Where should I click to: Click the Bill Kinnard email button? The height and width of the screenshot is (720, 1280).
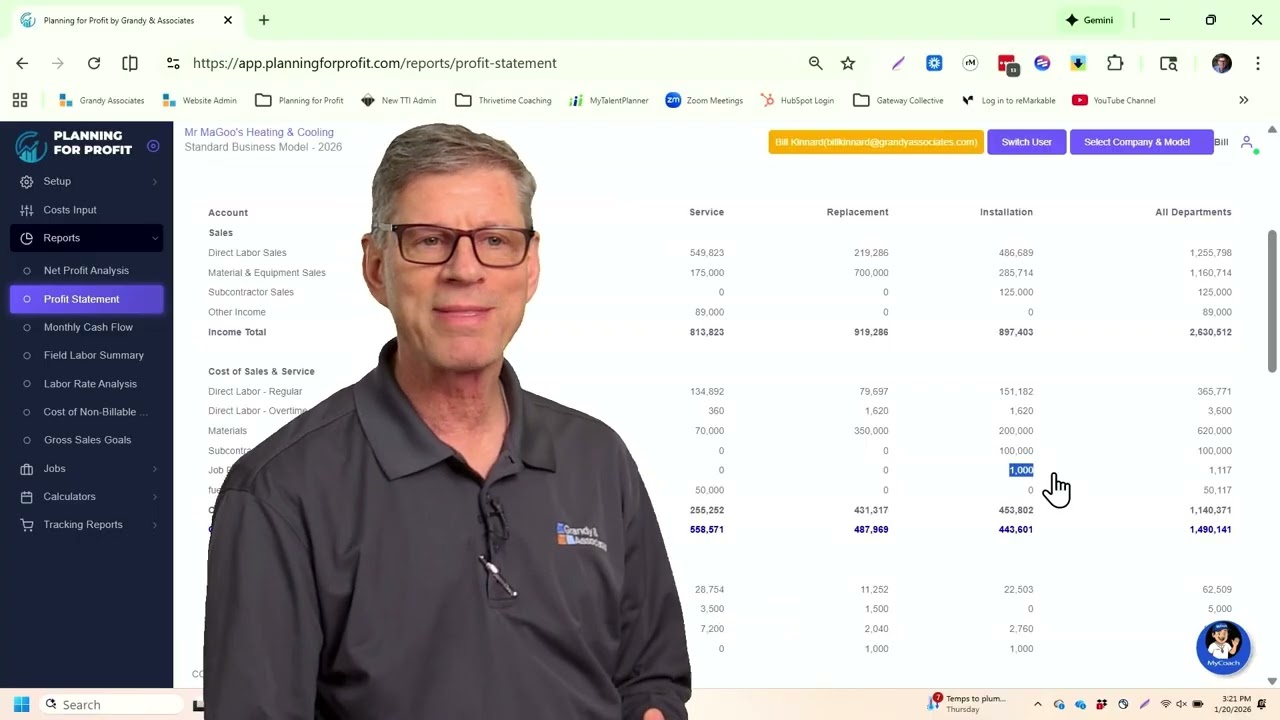[876, 142]
